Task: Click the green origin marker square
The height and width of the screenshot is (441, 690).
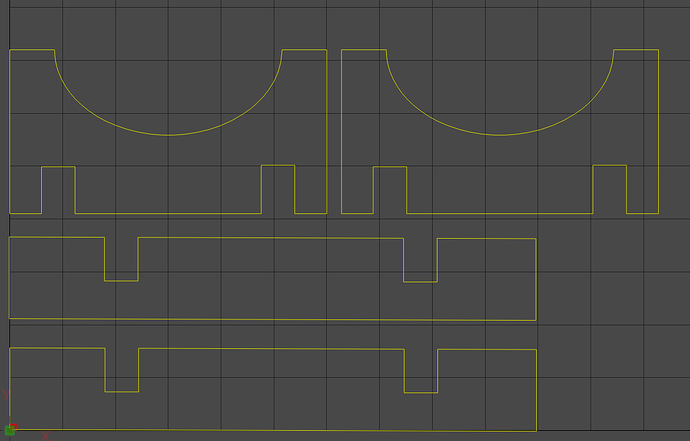Action: pyautogui.click(x=10, y=430)
